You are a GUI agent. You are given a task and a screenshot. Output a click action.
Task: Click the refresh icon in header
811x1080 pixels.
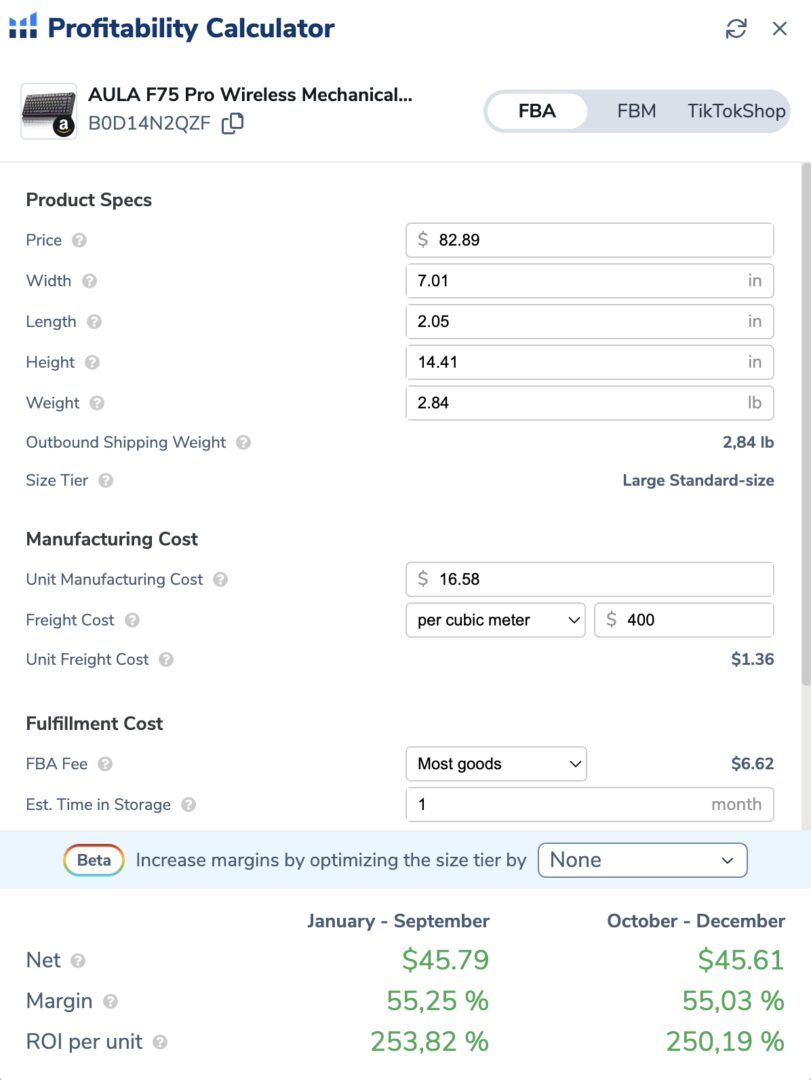736,29
